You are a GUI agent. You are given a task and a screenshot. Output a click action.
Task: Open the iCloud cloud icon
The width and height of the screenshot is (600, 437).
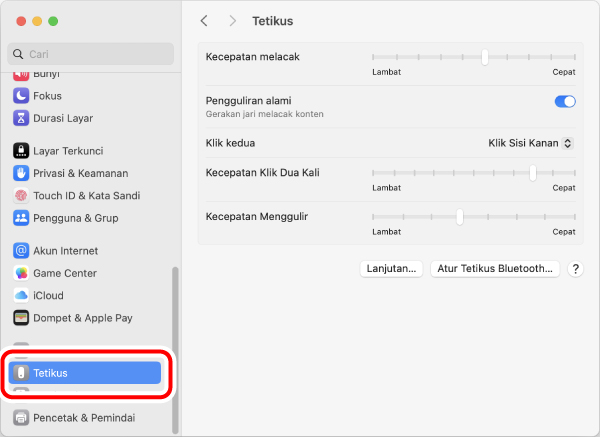21,295
